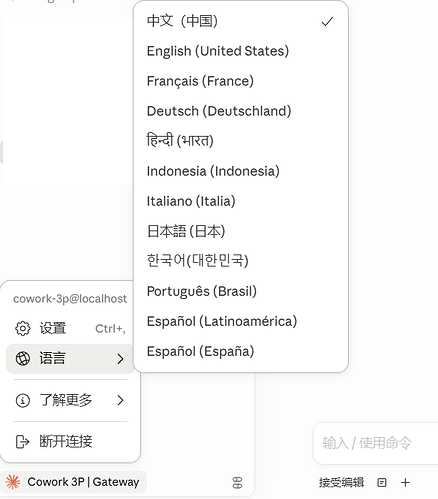Image resolution: width=438 pixels, height=499 pixels.
Task: Open the 语言 language submenu
Action: point(70,359)
